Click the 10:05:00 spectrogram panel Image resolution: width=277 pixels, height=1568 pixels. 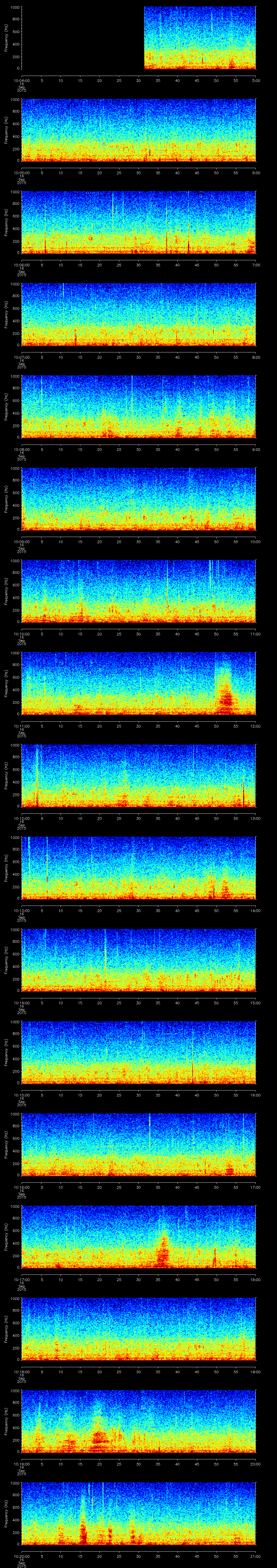[x=139, y=130]
